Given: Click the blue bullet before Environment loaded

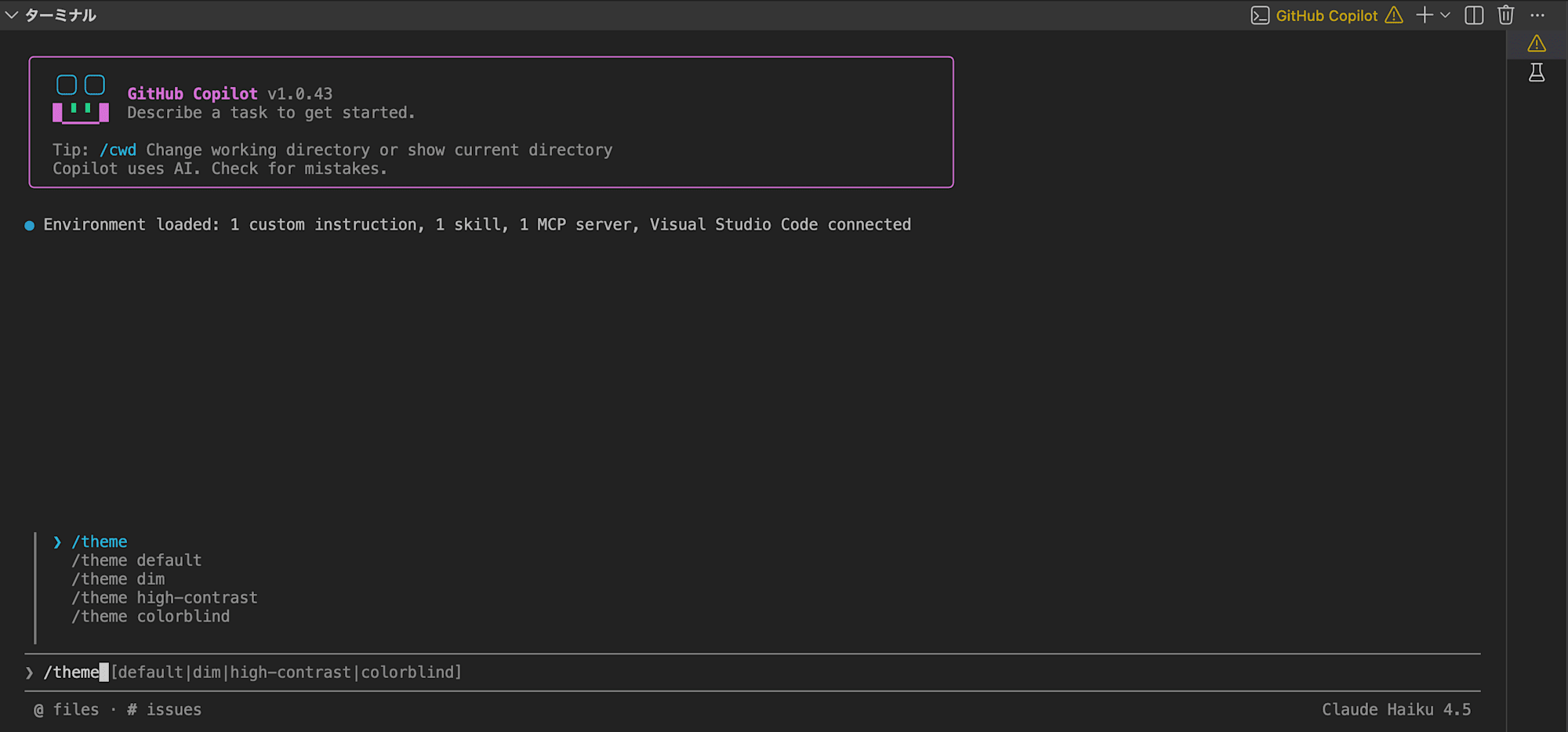Looking at the screenshot, I should 30,226.
